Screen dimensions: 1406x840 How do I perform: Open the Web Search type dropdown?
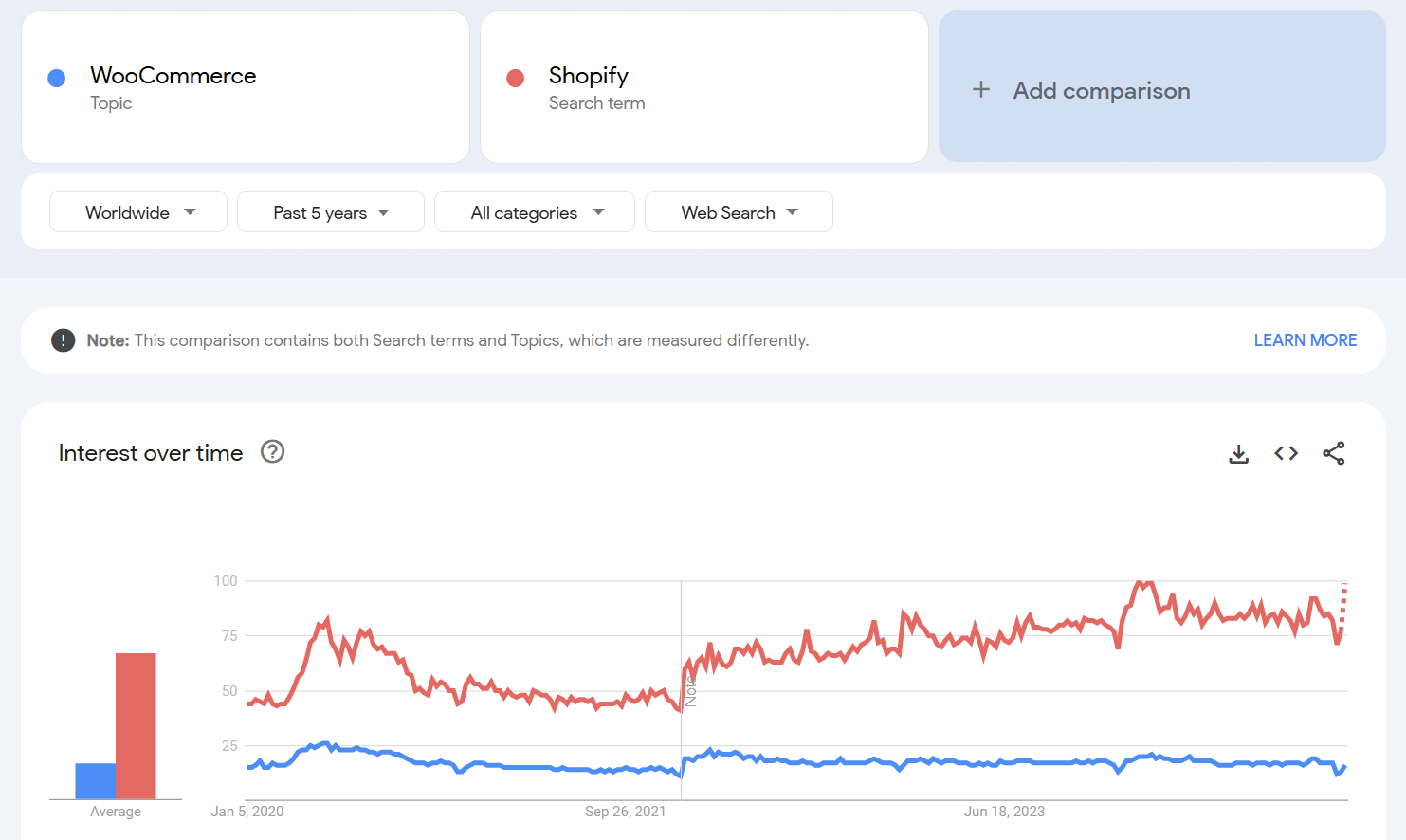click(x=739, y=211)
